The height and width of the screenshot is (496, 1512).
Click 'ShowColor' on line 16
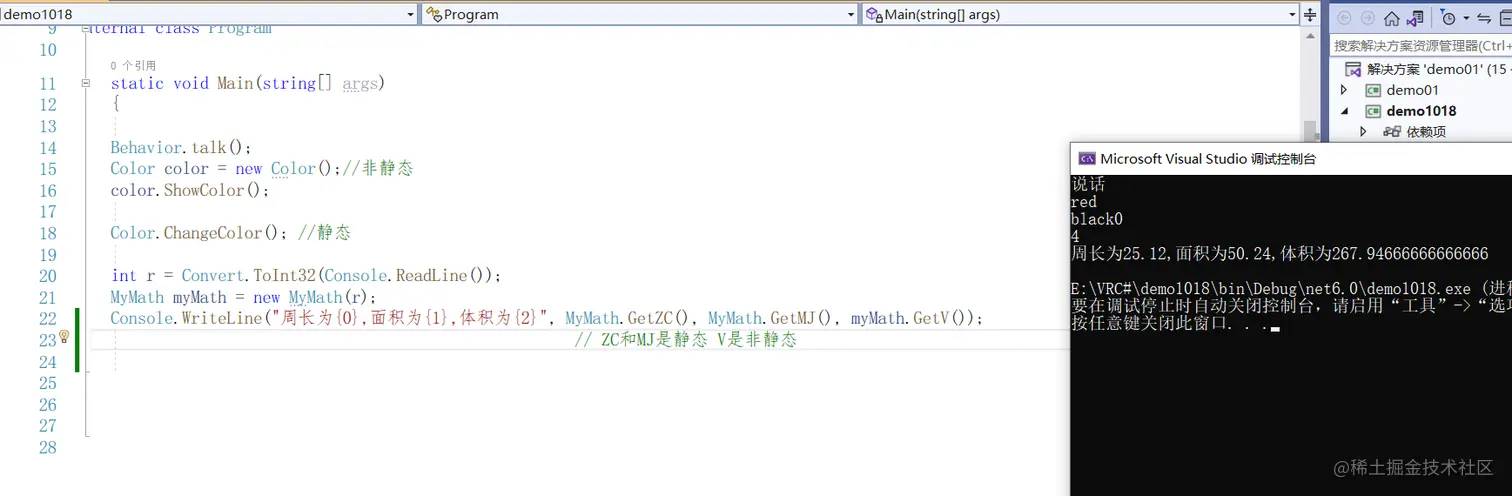coord(203,190)
